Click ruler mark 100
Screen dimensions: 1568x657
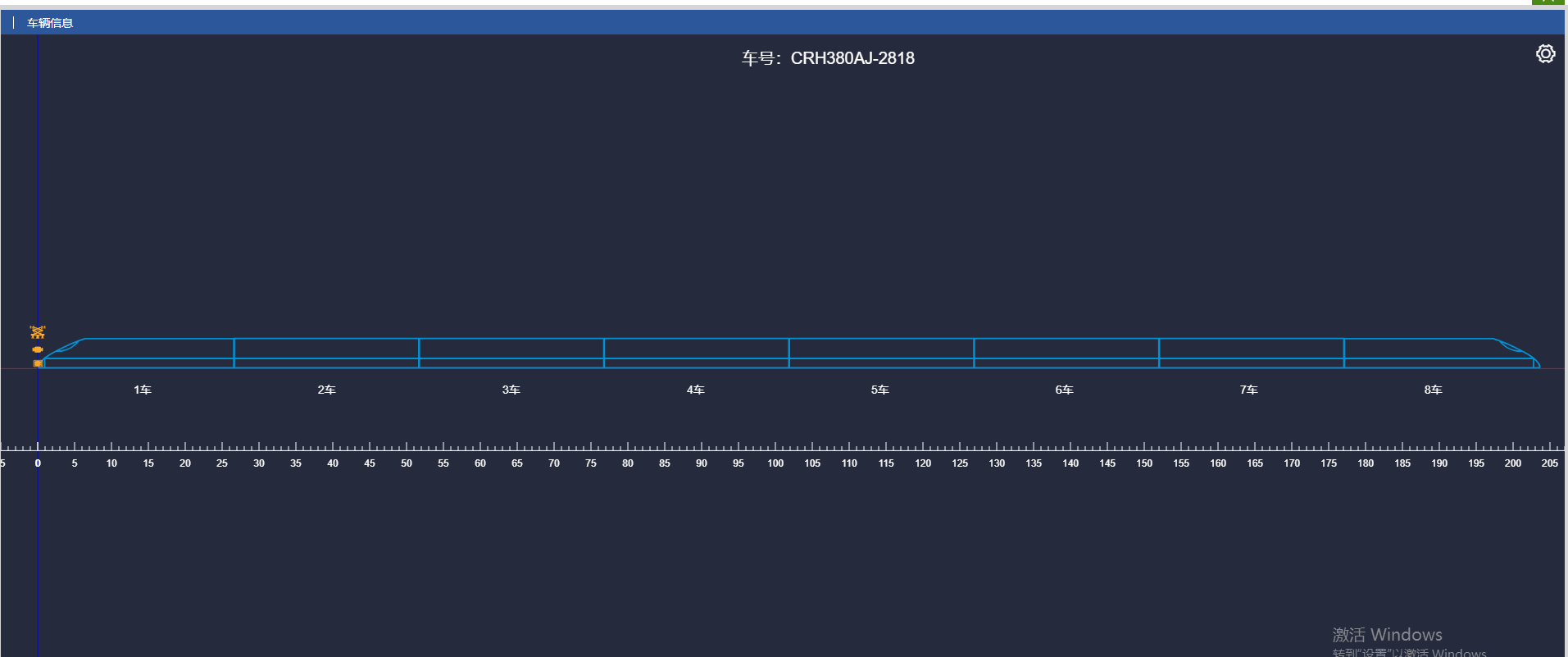coord(775,463)
